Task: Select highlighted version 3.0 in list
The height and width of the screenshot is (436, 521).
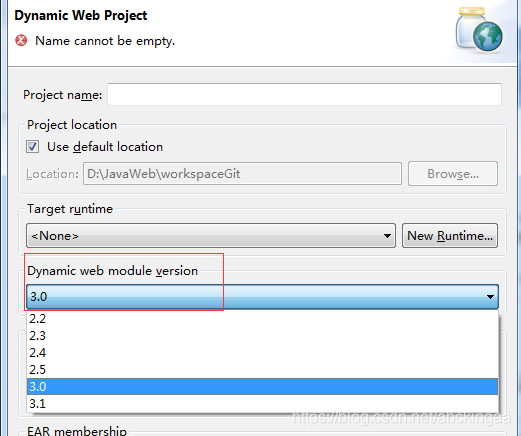Action: pyautogui.click(x=262, y=387)
